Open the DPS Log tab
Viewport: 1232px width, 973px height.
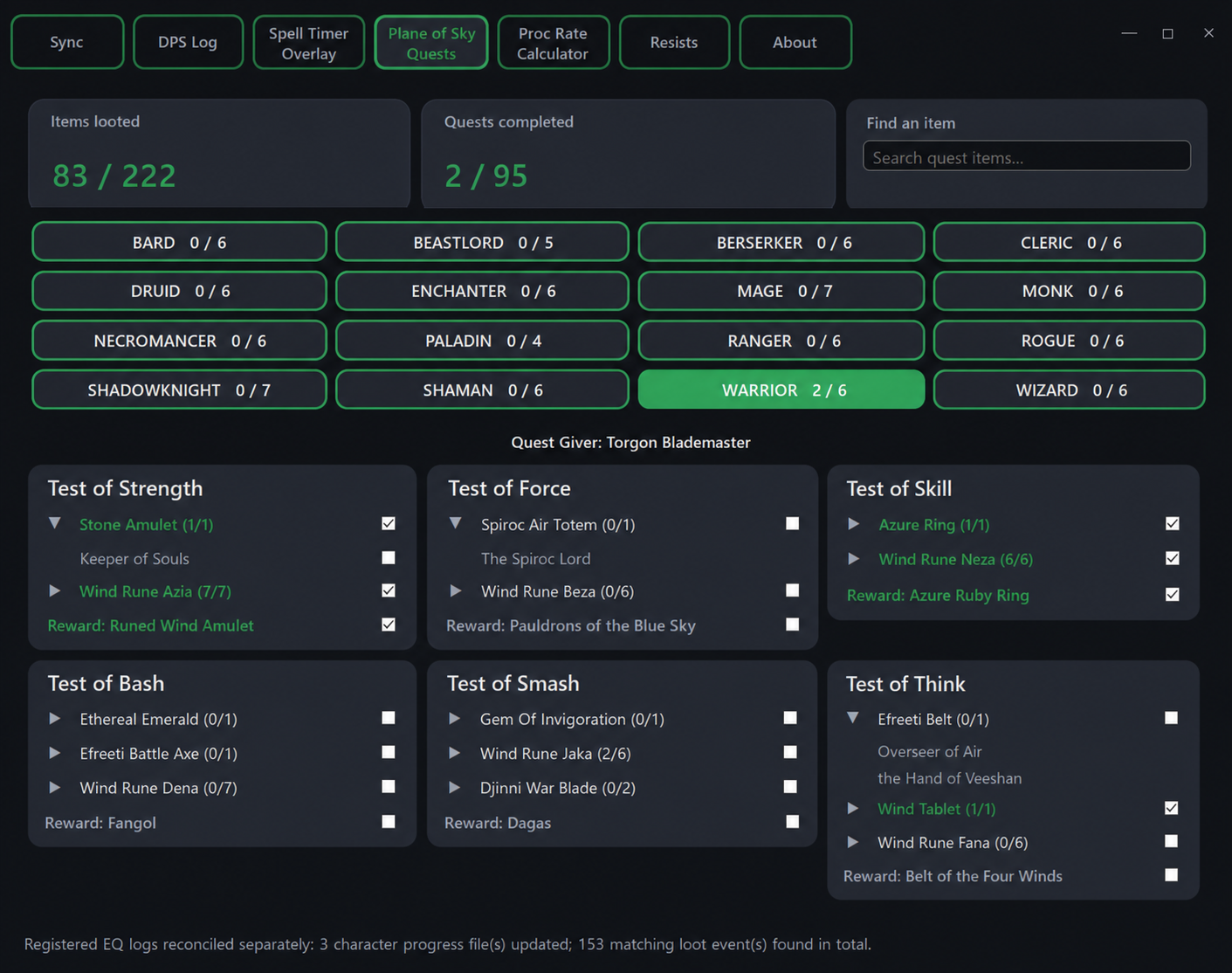188,42
